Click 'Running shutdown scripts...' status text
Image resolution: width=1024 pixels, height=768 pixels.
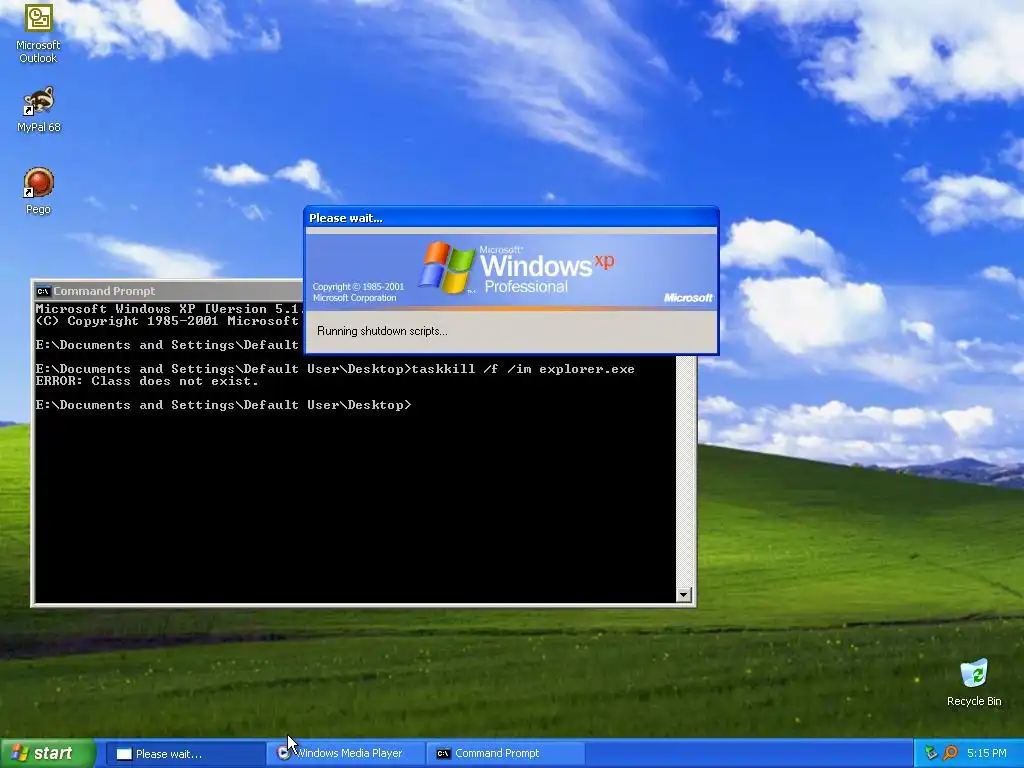[x=382, y=331]
